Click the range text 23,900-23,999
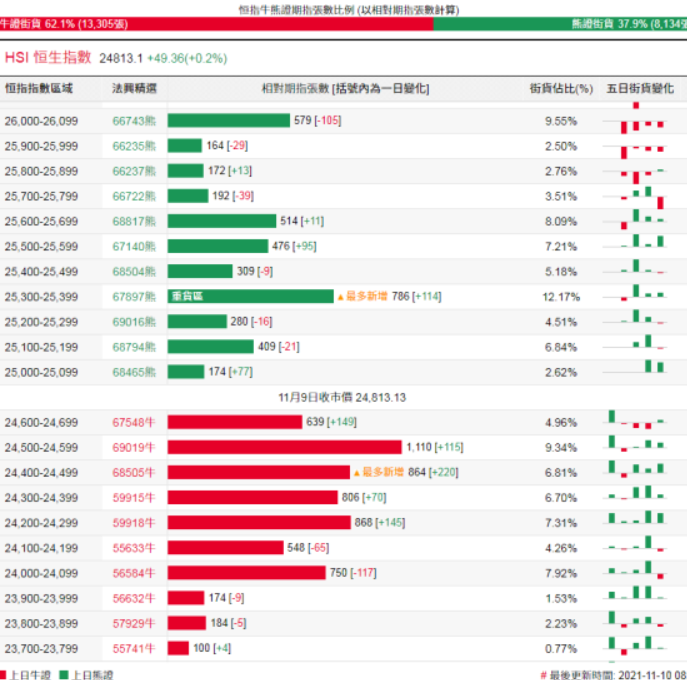 (41, 599)
